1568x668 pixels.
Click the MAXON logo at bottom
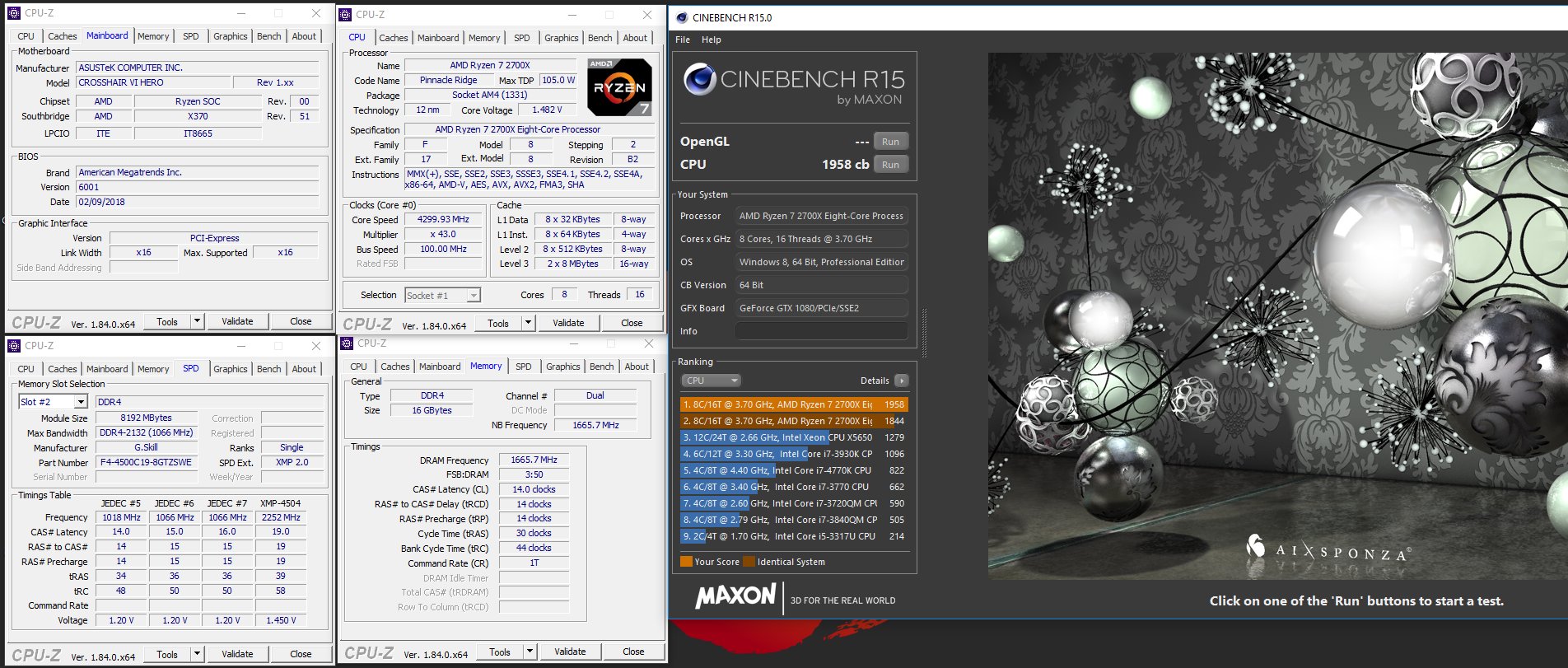point(735,596)
